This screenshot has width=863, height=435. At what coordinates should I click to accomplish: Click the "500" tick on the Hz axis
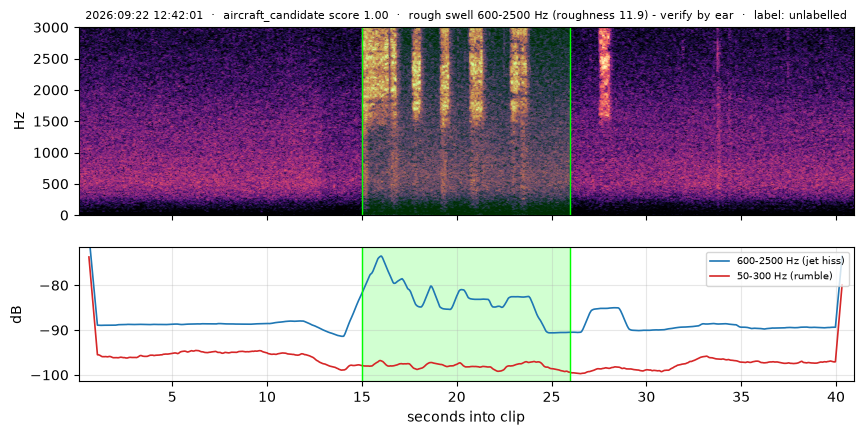[58, 184]
